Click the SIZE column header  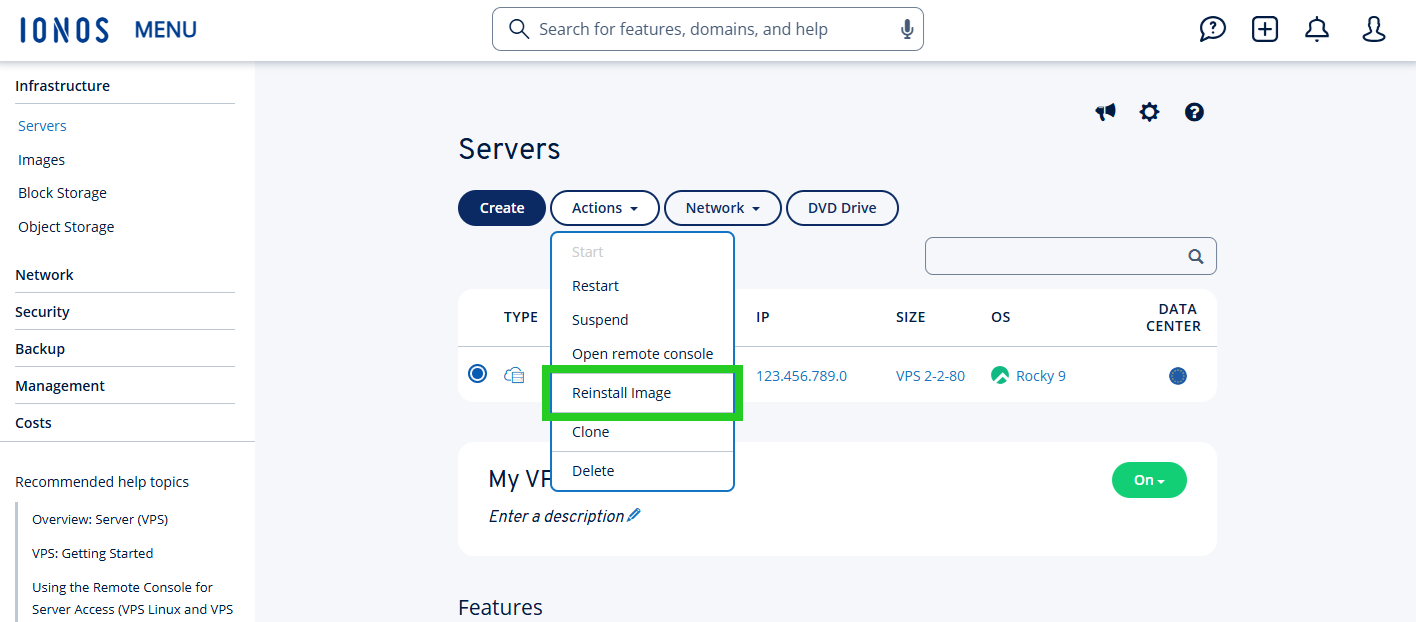(x=911, y=317)
